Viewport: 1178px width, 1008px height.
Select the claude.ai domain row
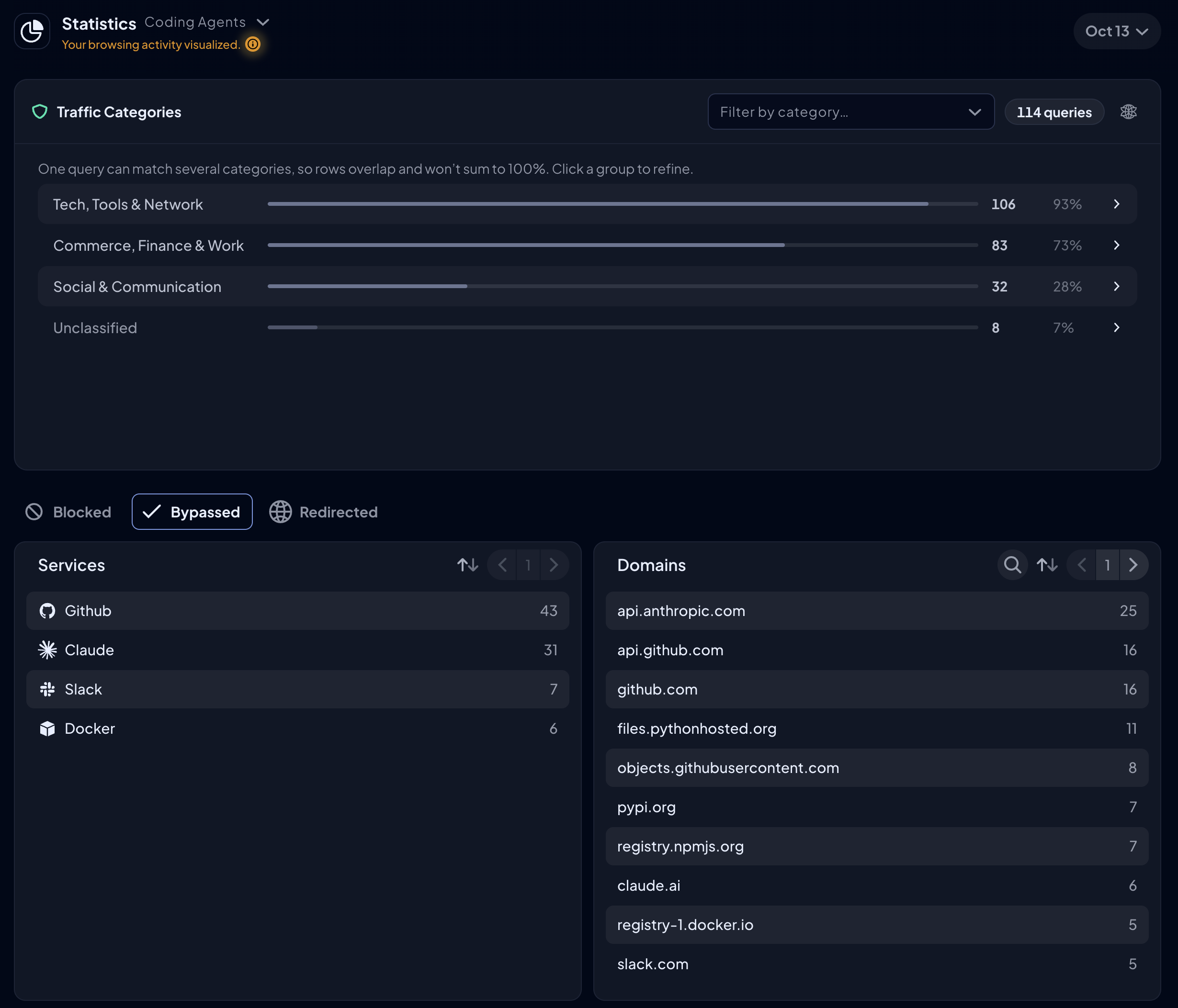coord(877,885)
